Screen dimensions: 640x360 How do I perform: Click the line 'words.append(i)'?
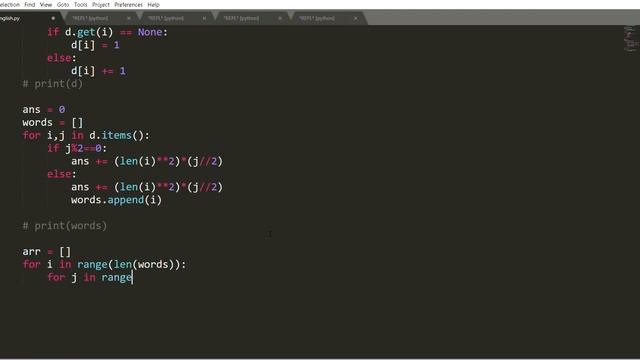click(x=116, y=200)
